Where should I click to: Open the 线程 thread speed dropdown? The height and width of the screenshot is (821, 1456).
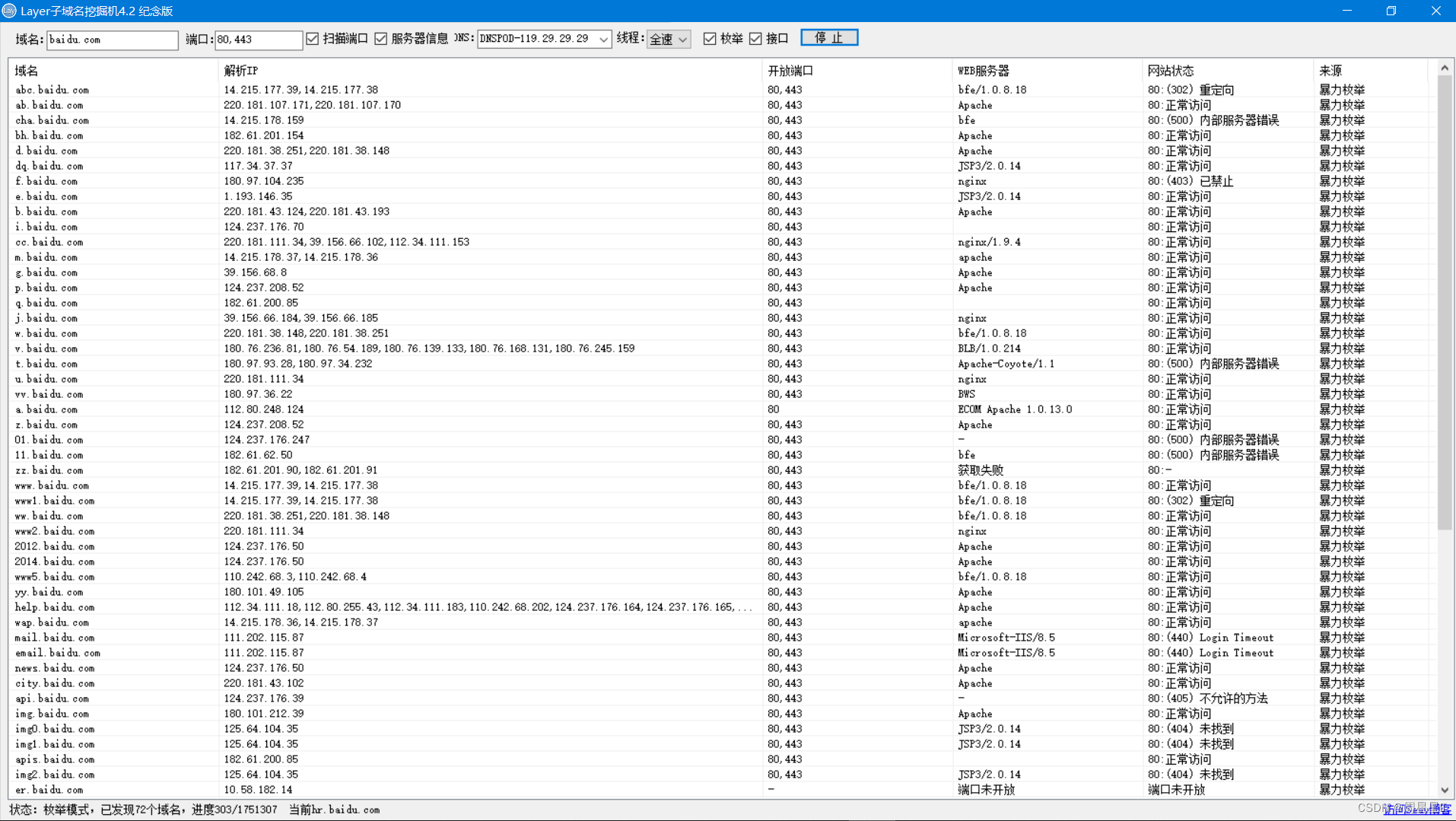(669, 39)
